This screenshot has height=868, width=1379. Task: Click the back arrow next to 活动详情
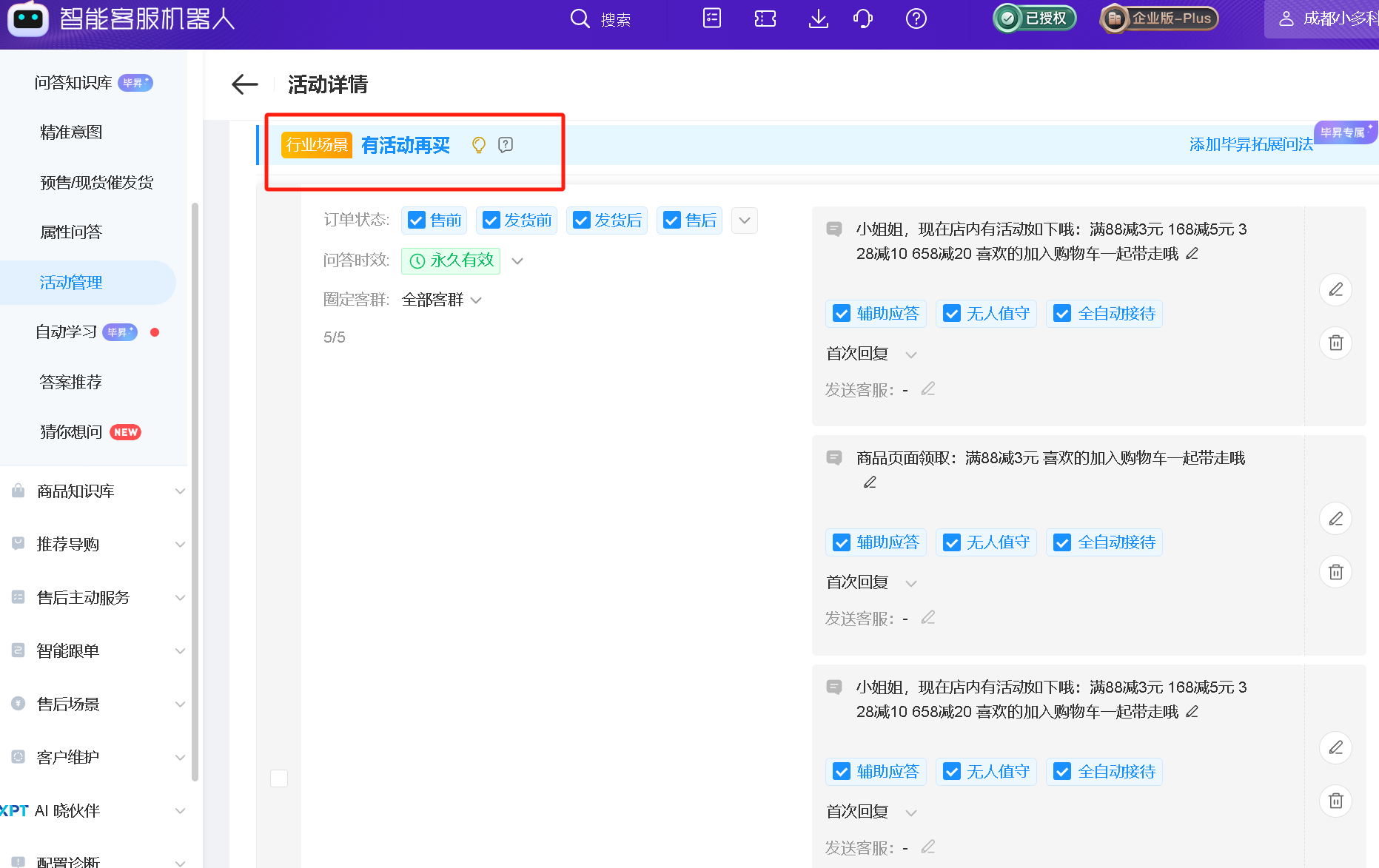(245, 84)
